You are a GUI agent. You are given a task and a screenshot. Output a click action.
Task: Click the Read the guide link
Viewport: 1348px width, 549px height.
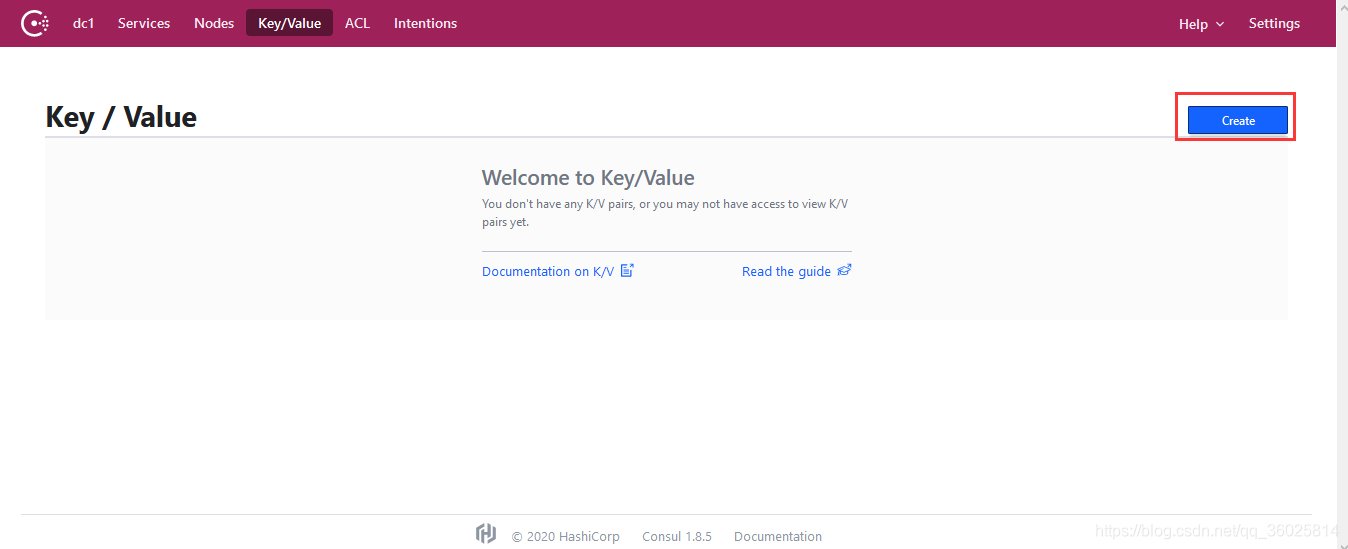coord(796,271)
